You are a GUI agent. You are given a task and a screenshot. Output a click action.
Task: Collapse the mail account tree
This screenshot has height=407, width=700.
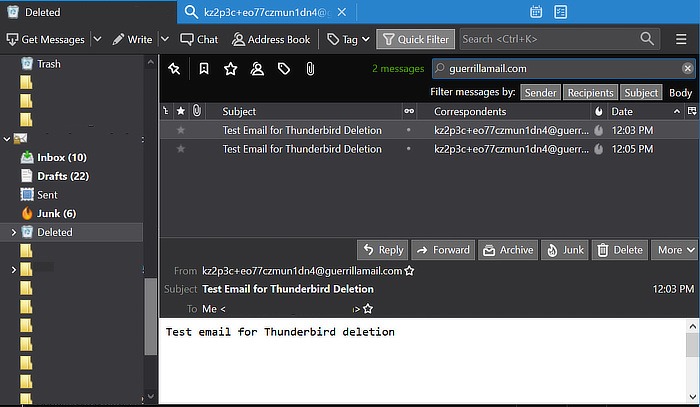pyautogui.click(x=6, y=139)
